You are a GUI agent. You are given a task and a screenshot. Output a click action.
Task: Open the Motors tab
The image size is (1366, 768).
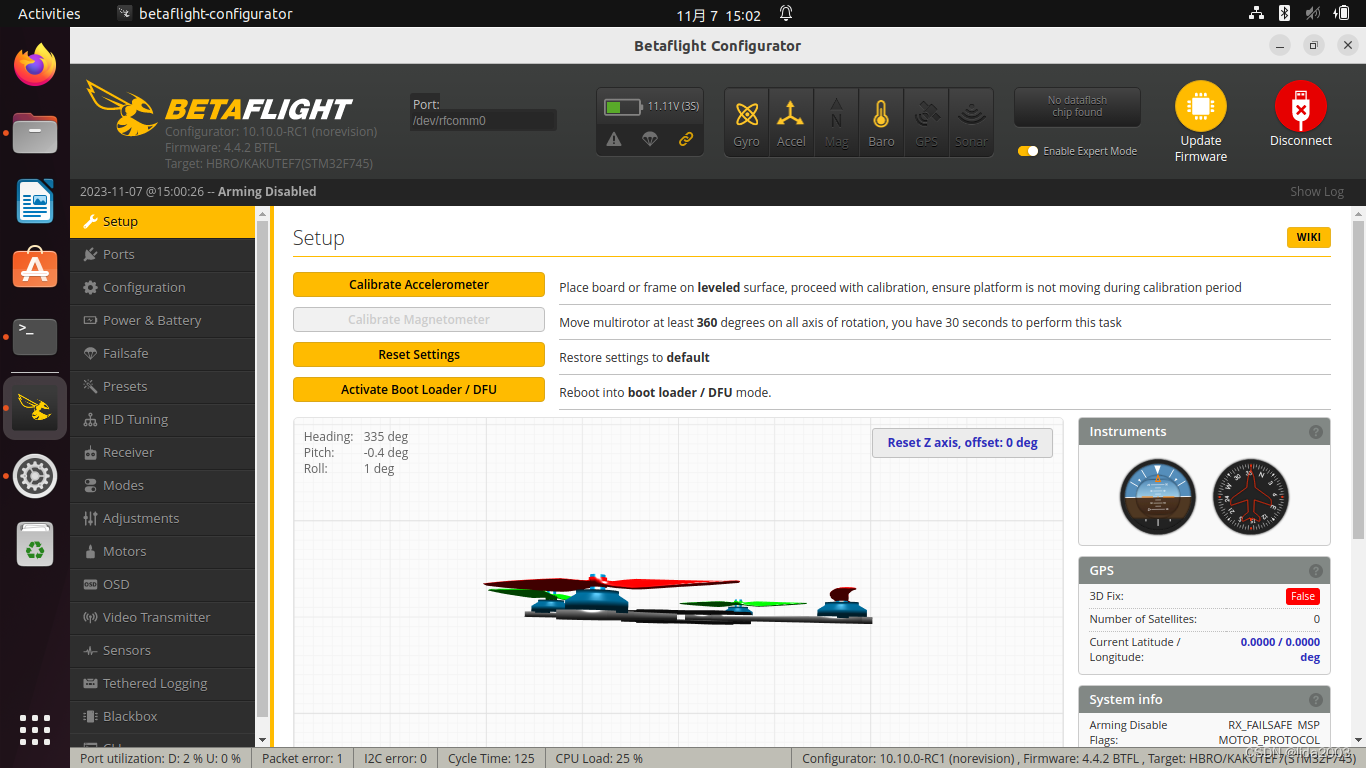[162, 552]
